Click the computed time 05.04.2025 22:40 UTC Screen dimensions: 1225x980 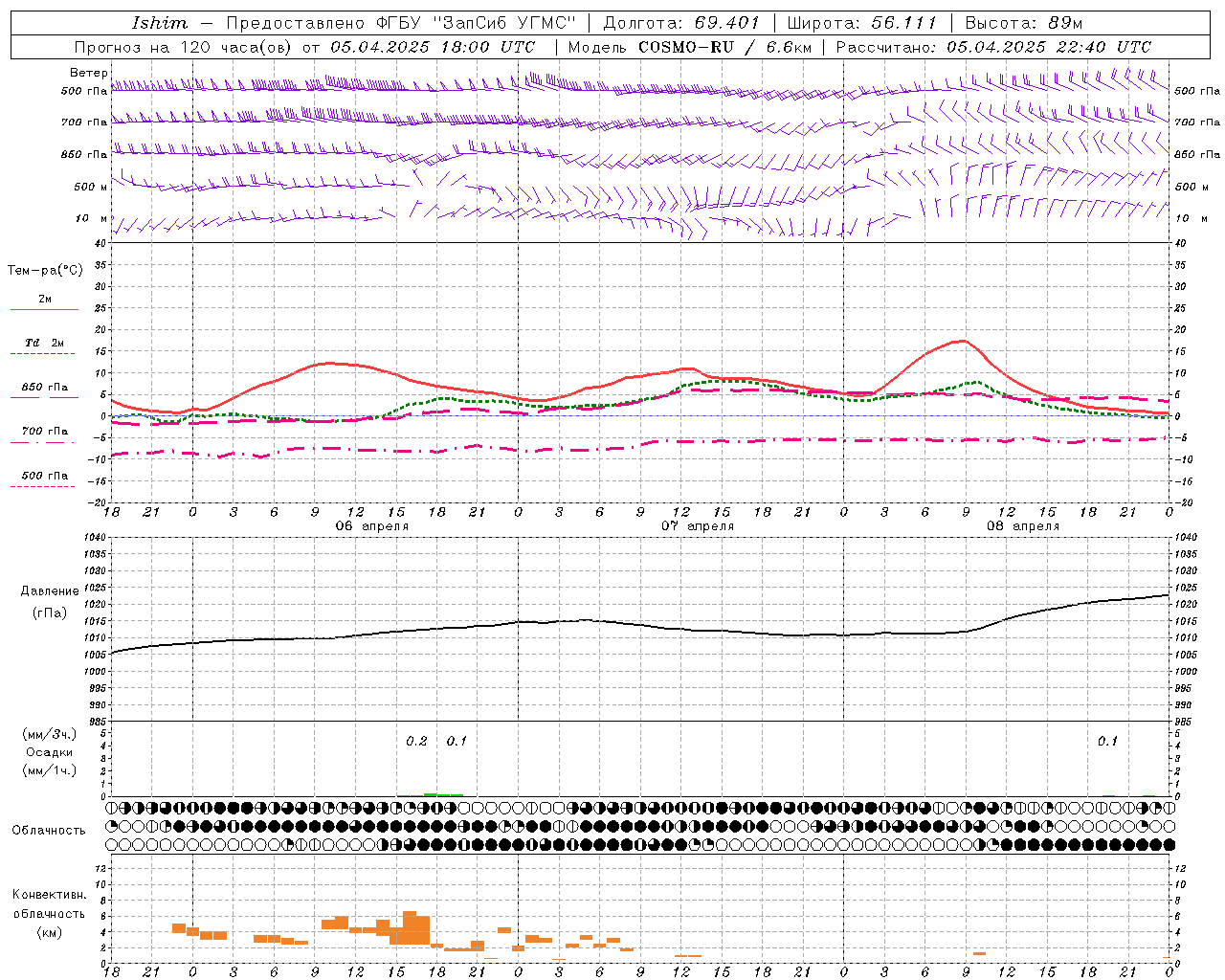[1049, 46]
